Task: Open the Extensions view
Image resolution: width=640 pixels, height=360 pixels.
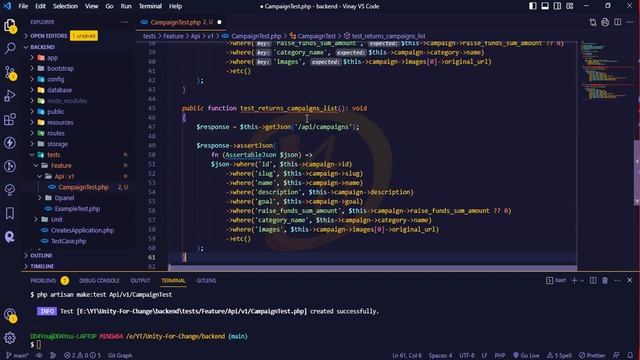Action: 10,119
